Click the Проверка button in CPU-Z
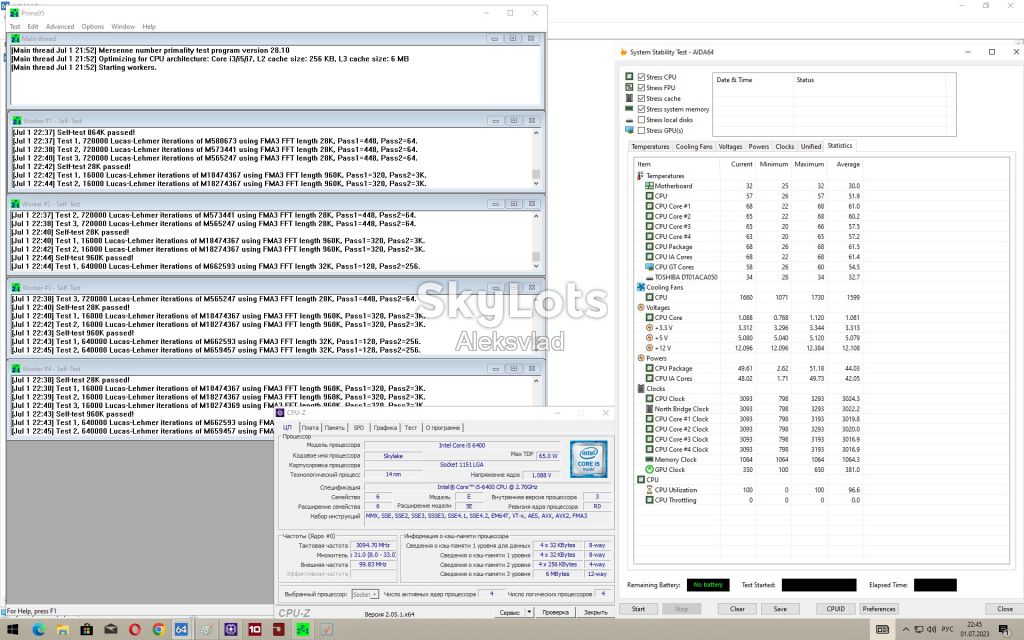Image resolution: width=1024 pixels, height=640 pixels. tap(555, 613)
